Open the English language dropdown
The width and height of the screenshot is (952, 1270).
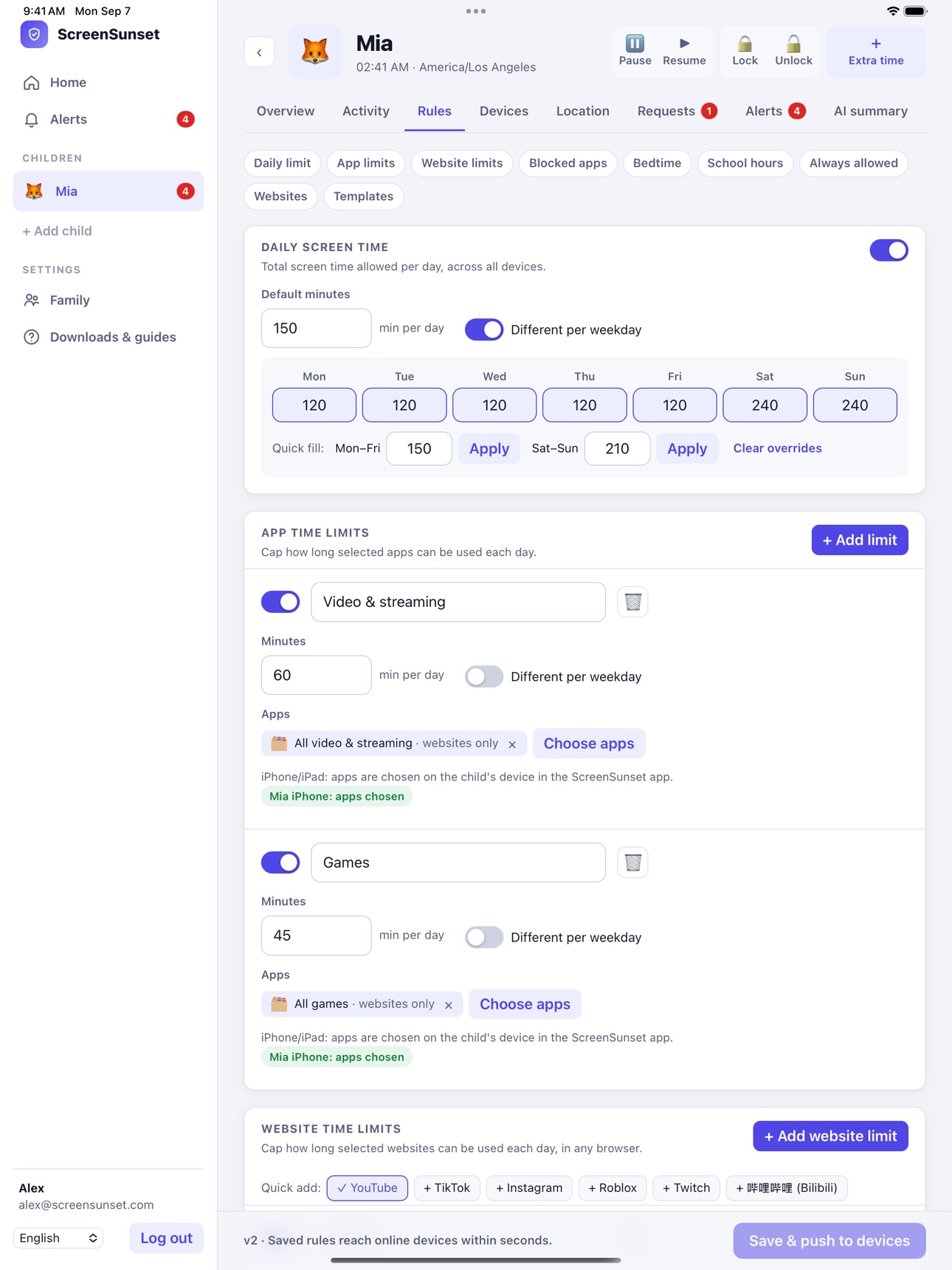[x=58, y=1238]
